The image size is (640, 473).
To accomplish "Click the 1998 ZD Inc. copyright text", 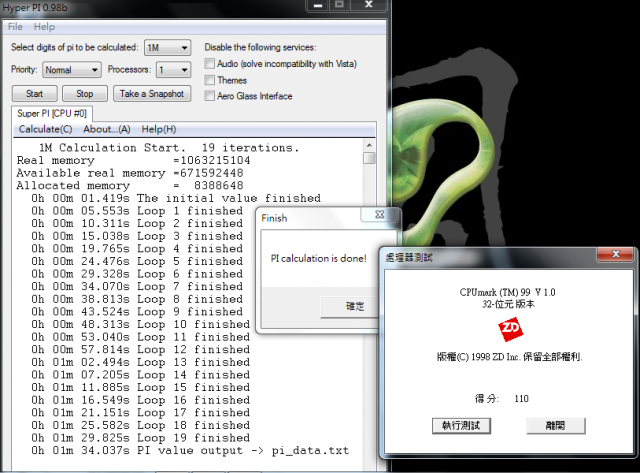I will [509, 357].
